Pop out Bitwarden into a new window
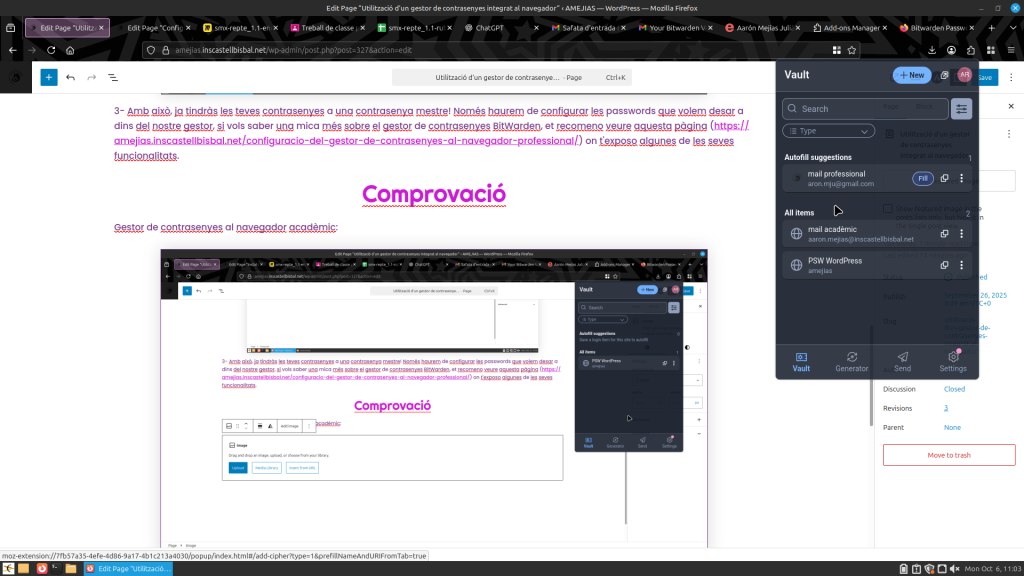Screen dimensions: 1024x576 (x=945, y=75)
